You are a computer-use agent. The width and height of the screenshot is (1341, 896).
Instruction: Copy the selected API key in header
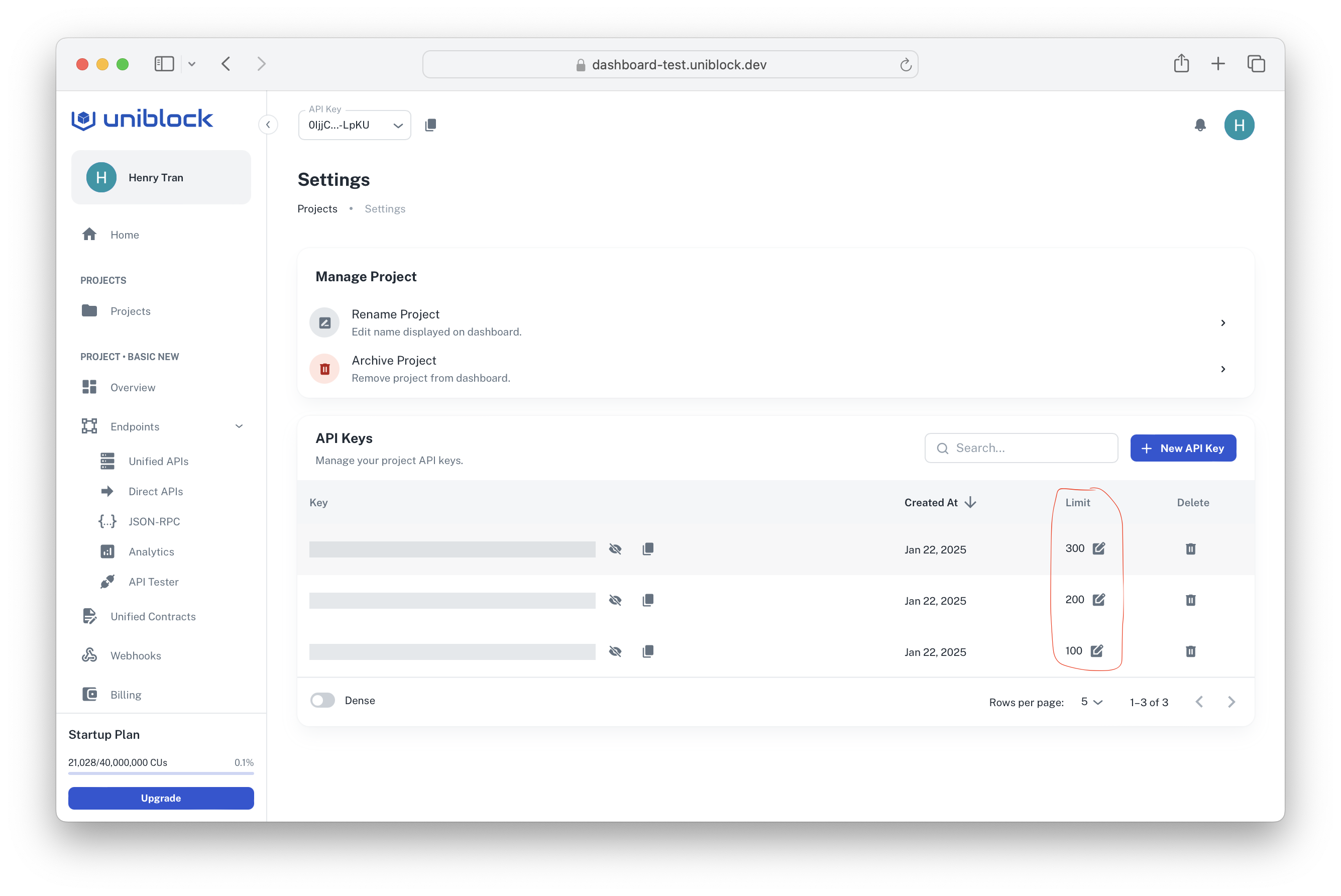pyautogui.click(x=431, y=125)
